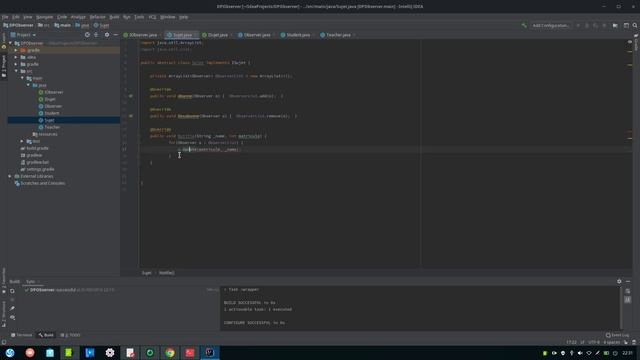Open build panel settings gear
Screen dimensions: 640x360
(619, 281)
